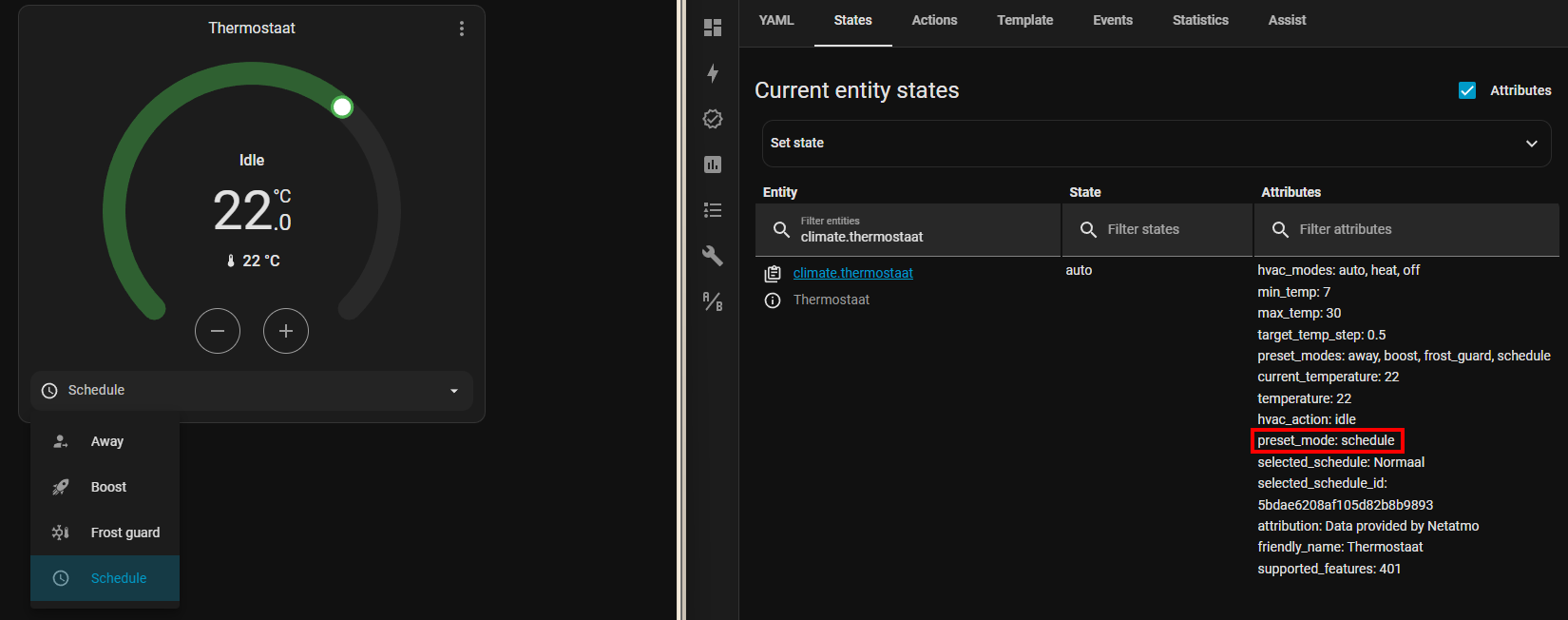
Task: Click the dashboard overview sidebar icon
Action: [713, 28]
